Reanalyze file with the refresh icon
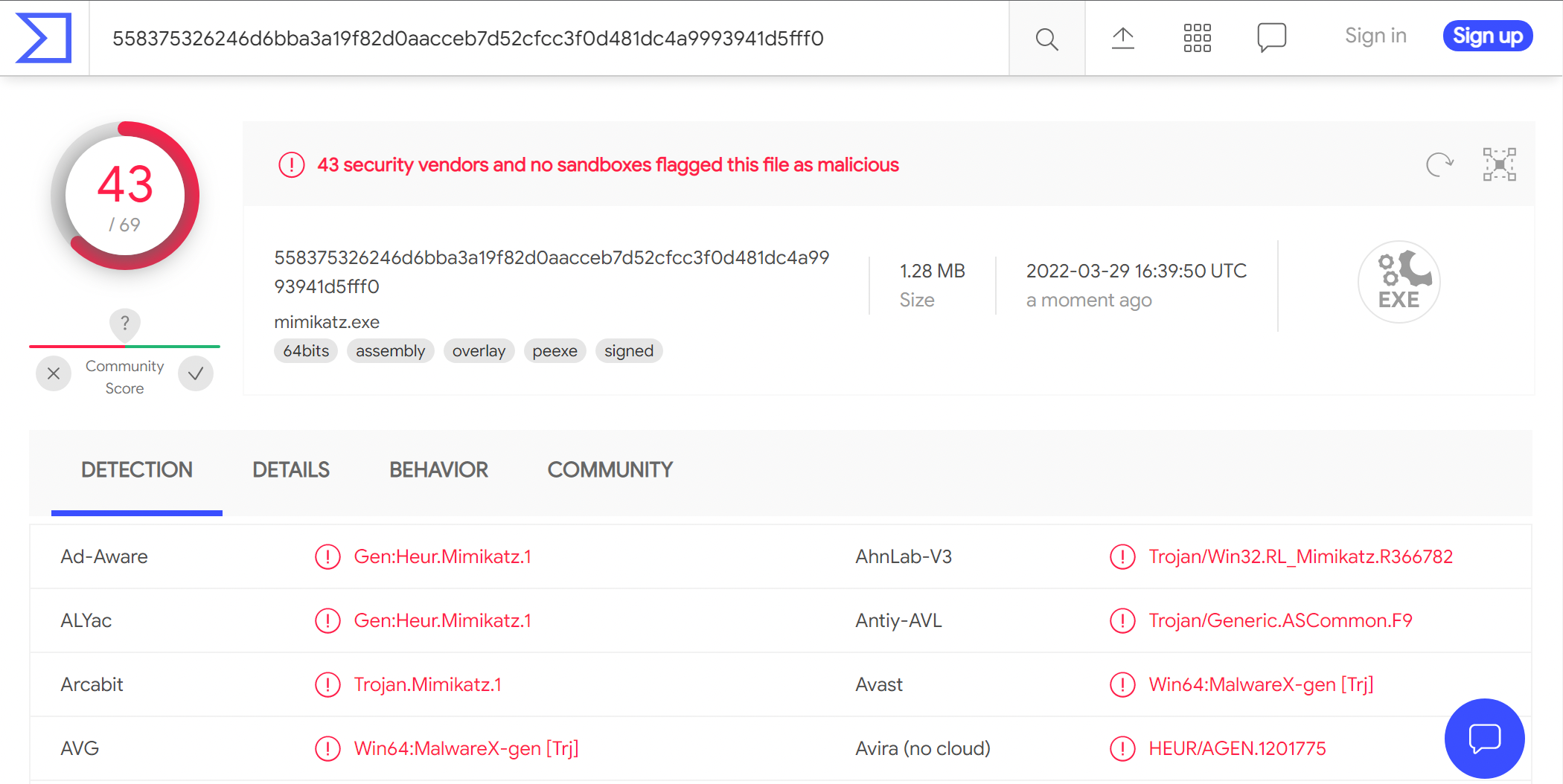The height and width of the screenshot is (784, 1563). pyautogui.click(x=1439, y=164)
